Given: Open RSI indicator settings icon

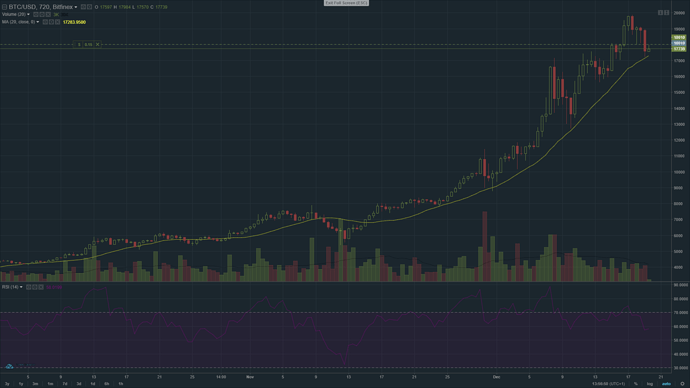Looking at the screenshot, I should coord(34,287).
